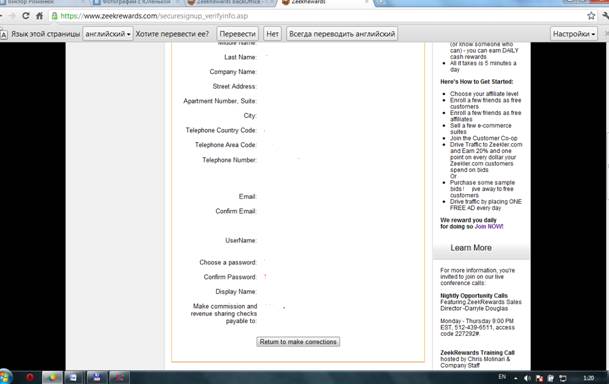Click 'Make commission and revenue sharing checks' label
The height and width of the screenshot is (384, 609).
click(x=224, y=314)
